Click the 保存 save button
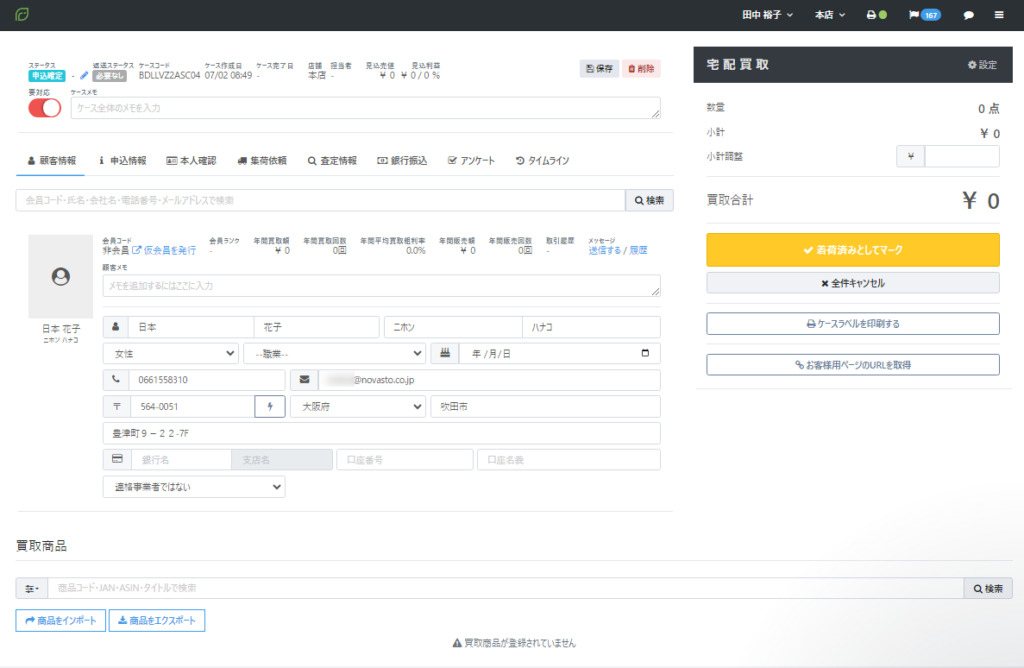The height and width of the screenshot is (668, 1024). click(x=599, y=69)
